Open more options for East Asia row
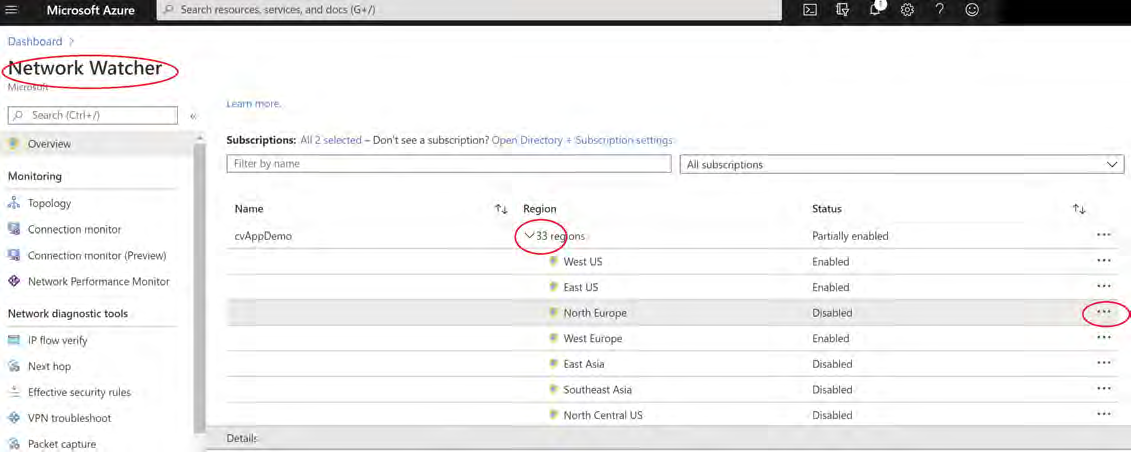 (x=1103, y=363)
